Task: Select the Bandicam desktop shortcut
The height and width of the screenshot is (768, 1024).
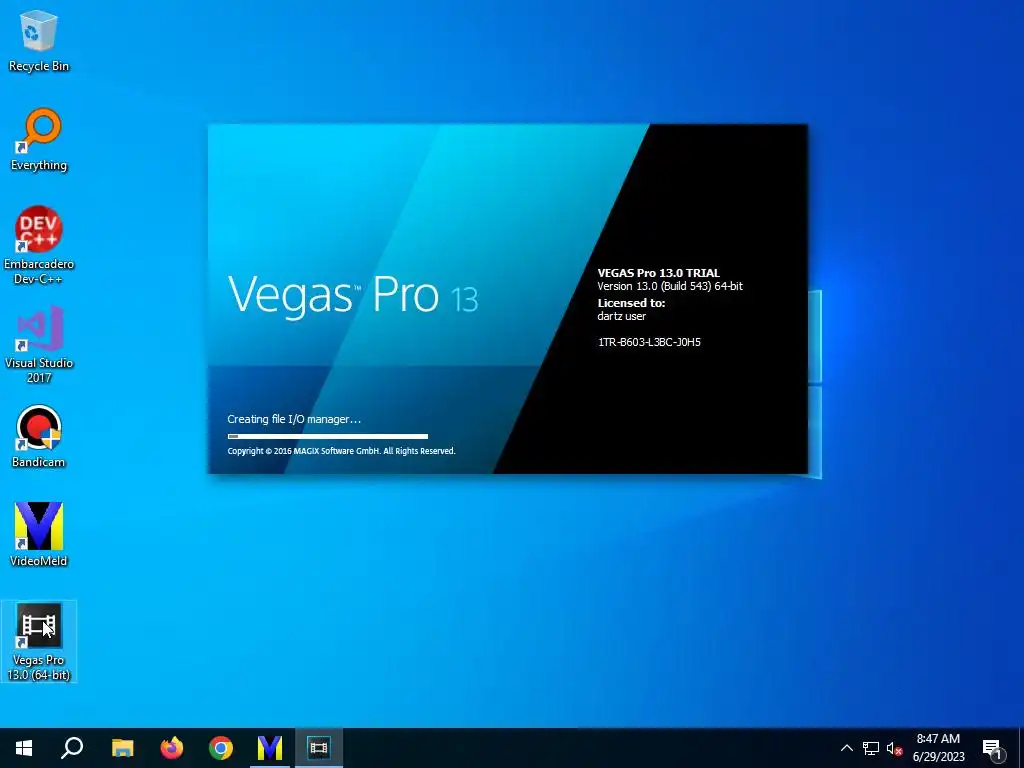Action: [x=39, y=437]
